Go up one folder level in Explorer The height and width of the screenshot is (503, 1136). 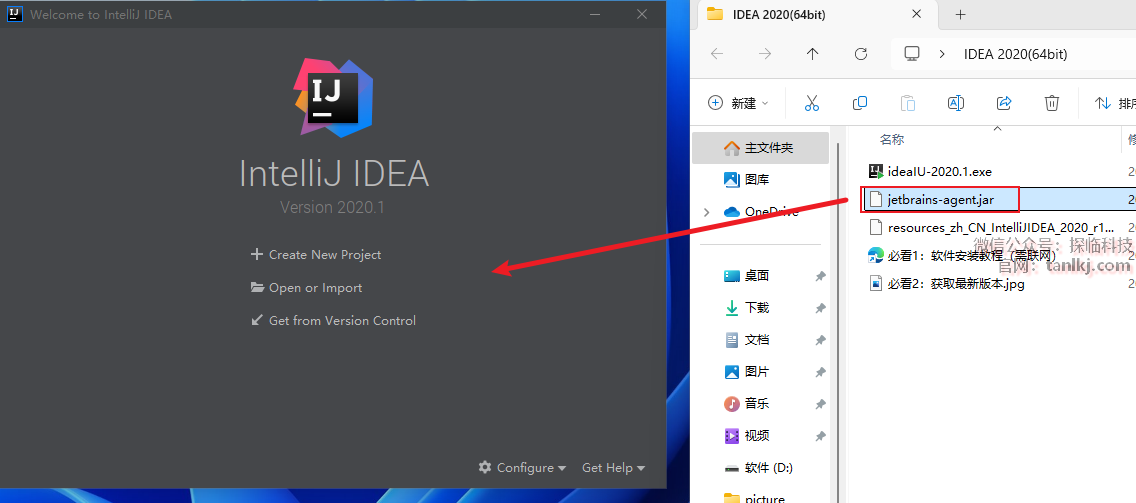coord(812,54)
